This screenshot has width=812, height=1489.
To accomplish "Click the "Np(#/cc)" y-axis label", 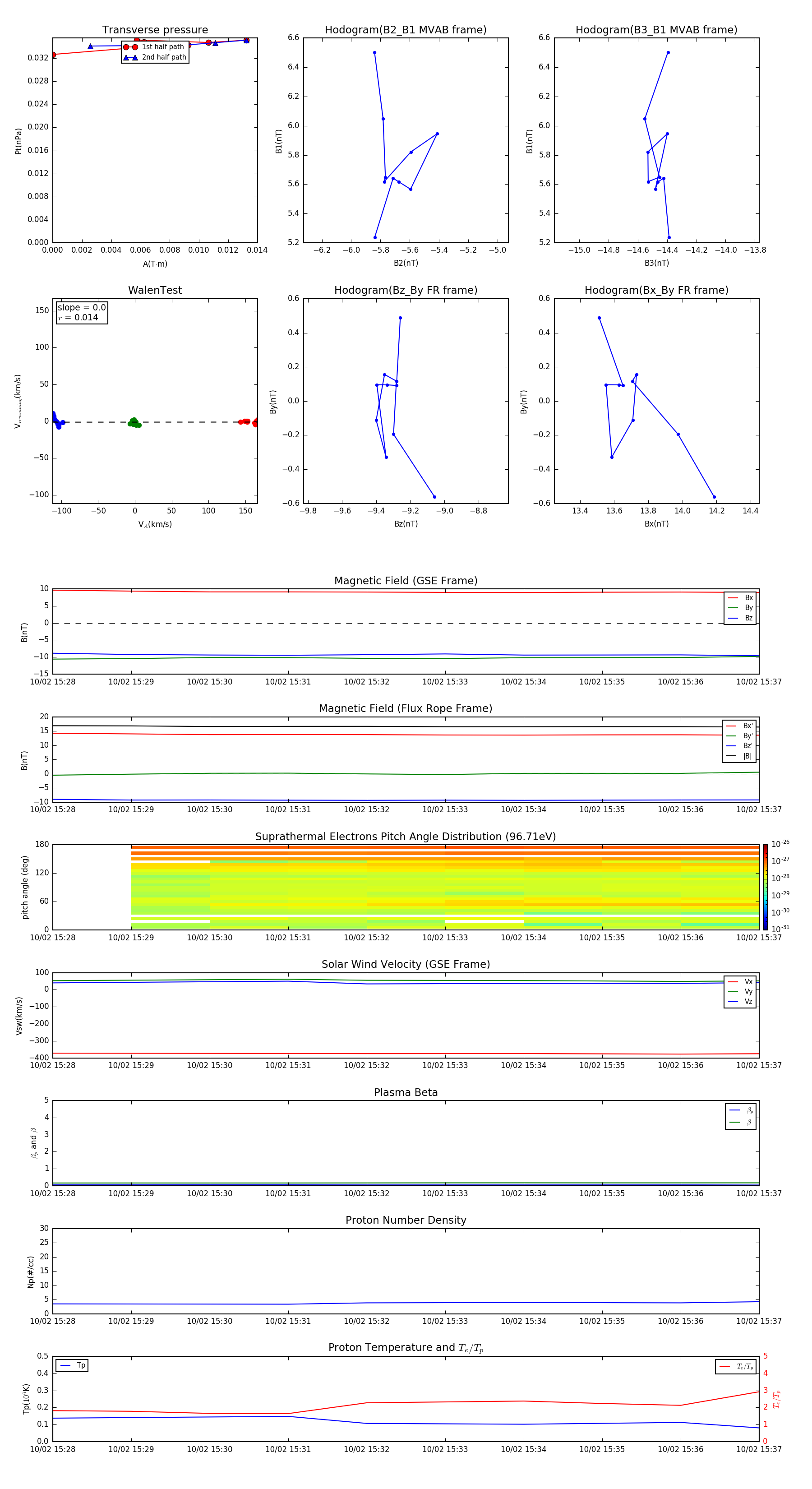I will pos(31,1272).
